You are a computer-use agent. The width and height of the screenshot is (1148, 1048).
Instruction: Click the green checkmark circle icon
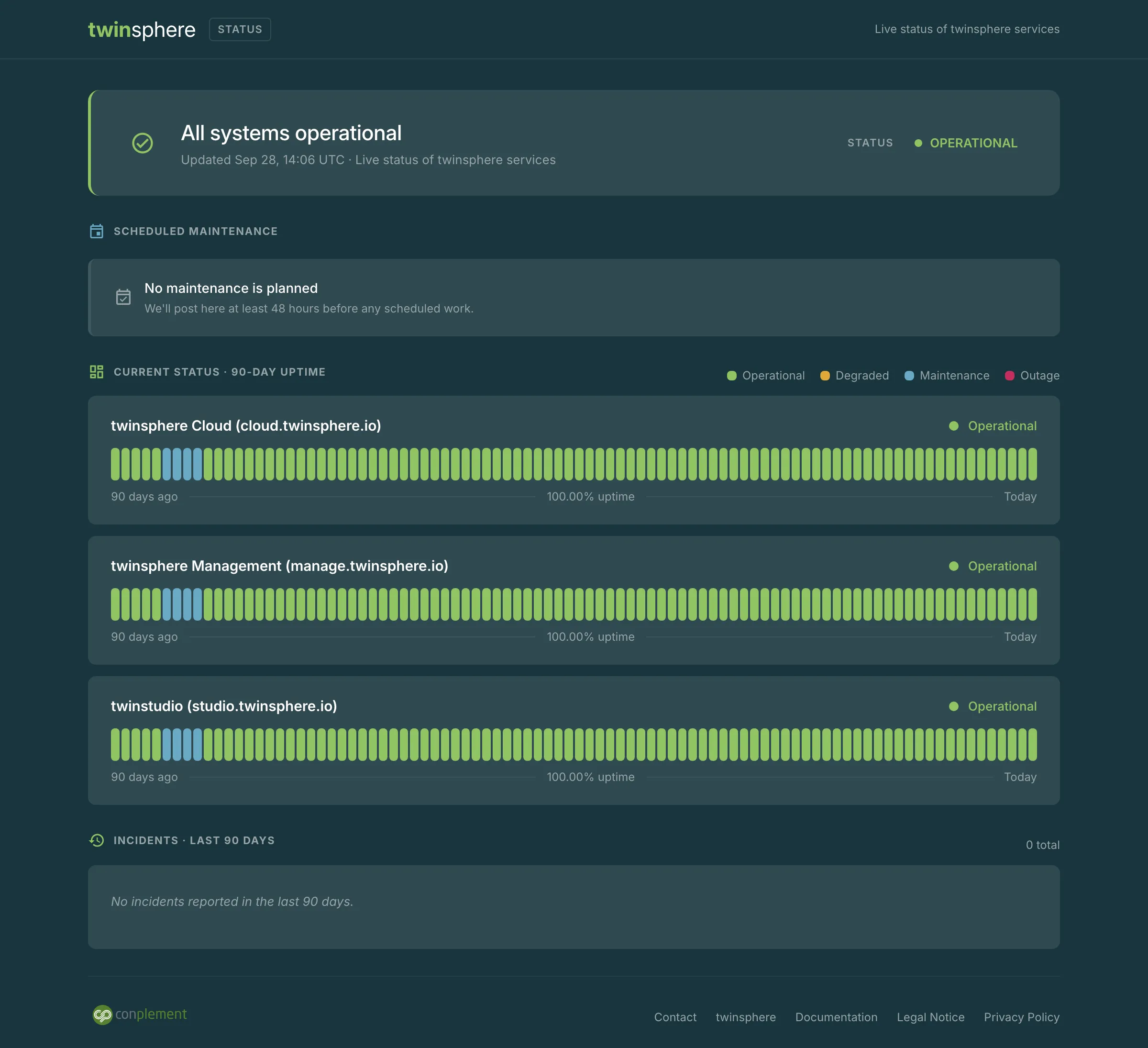[143, 143]
